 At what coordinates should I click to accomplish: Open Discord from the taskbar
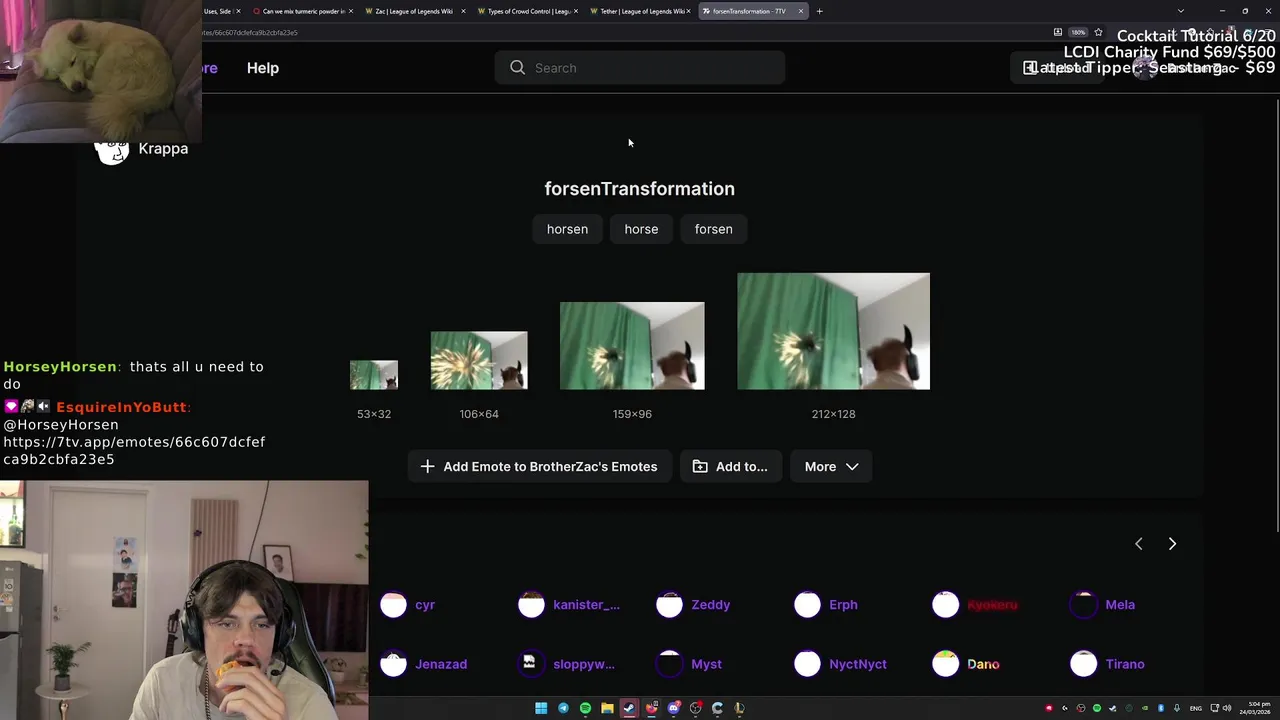[674, 708]
